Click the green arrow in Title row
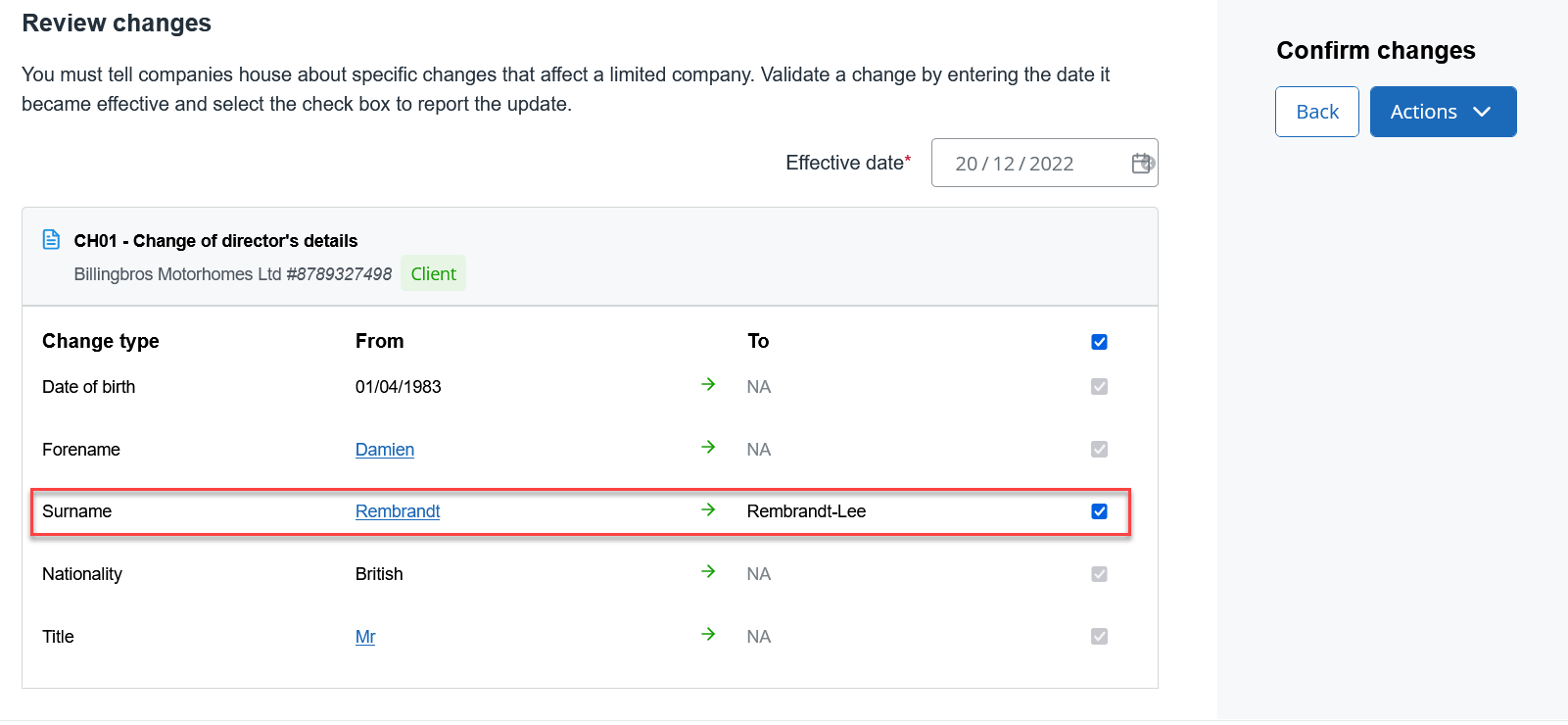This screenshot has height=725, width=1568. click(x=708, y=635)
